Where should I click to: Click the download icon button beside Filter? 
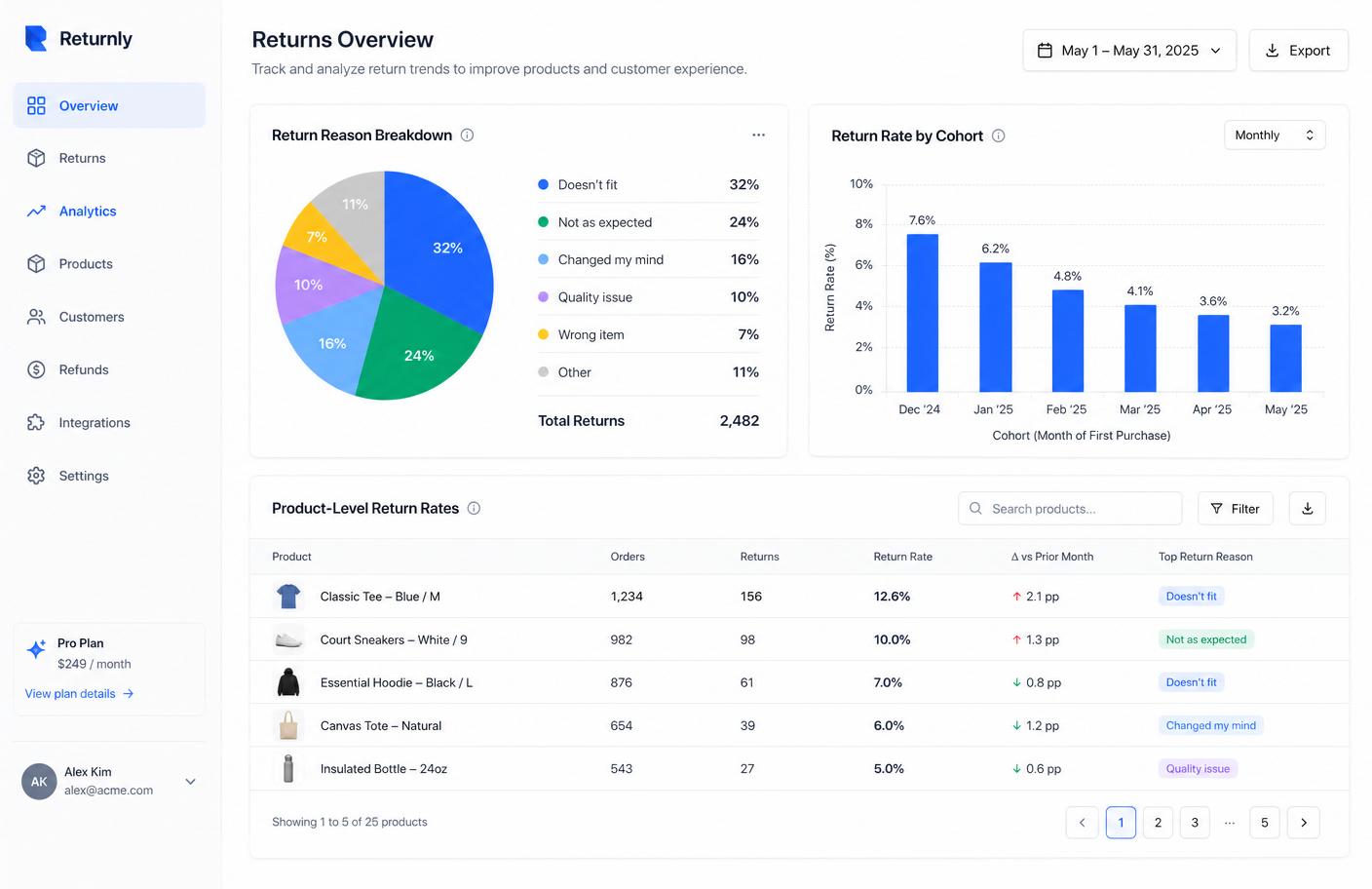point(1307,508)
